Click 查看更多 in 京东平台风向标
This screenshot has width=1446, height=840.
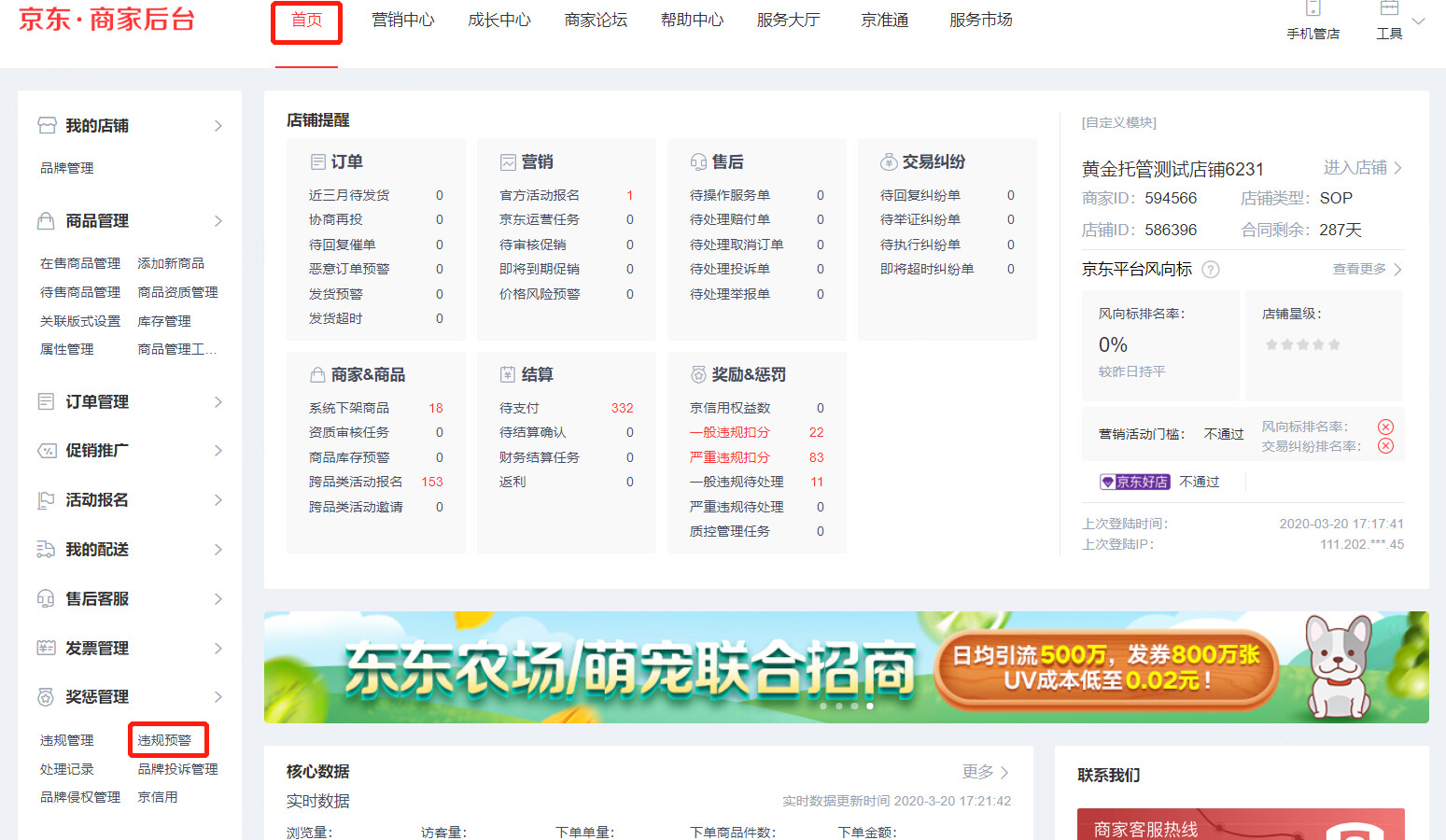click(x=1366, y=269)
